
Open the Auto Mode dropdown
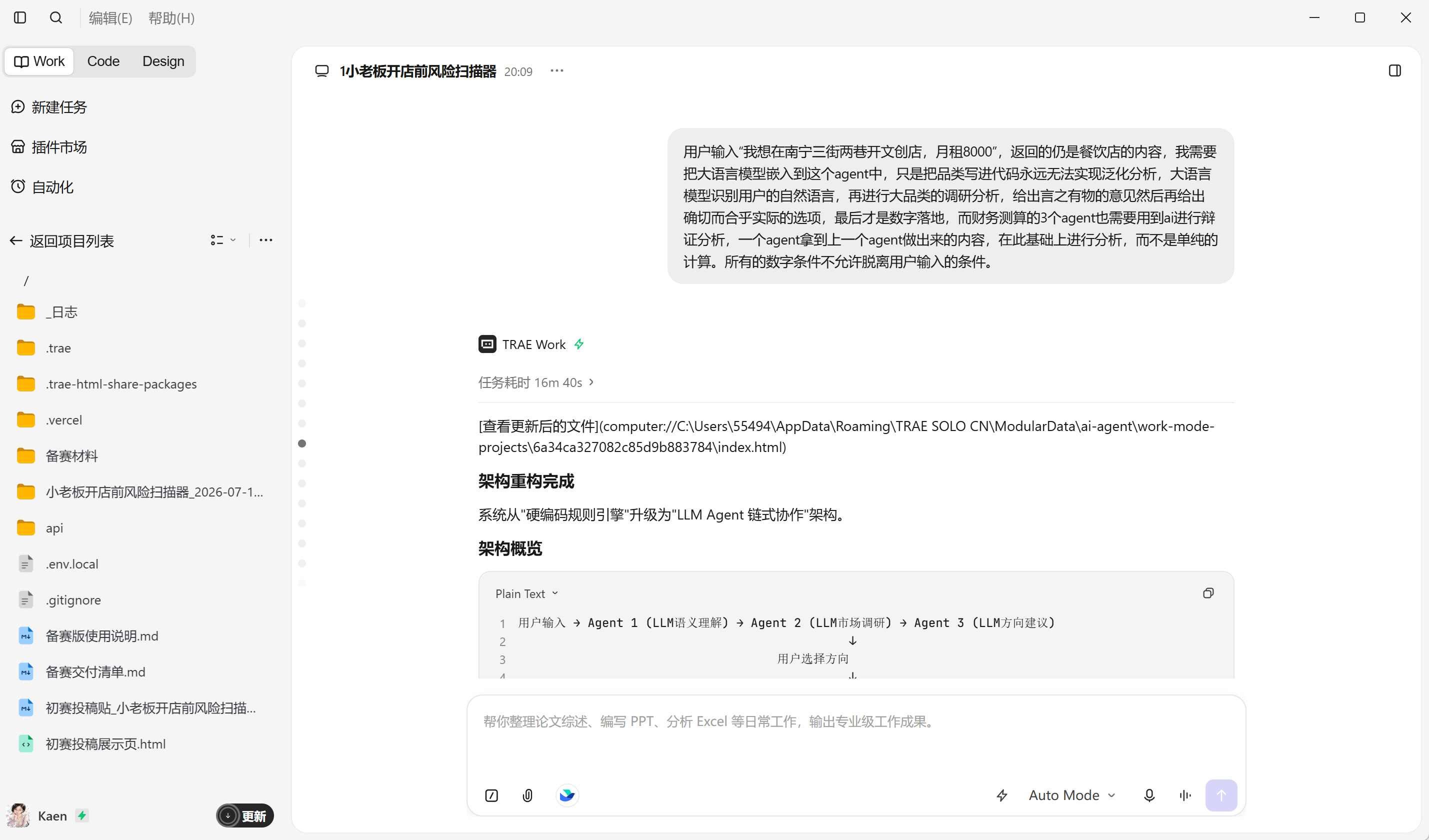click(x=1072, y=795)
